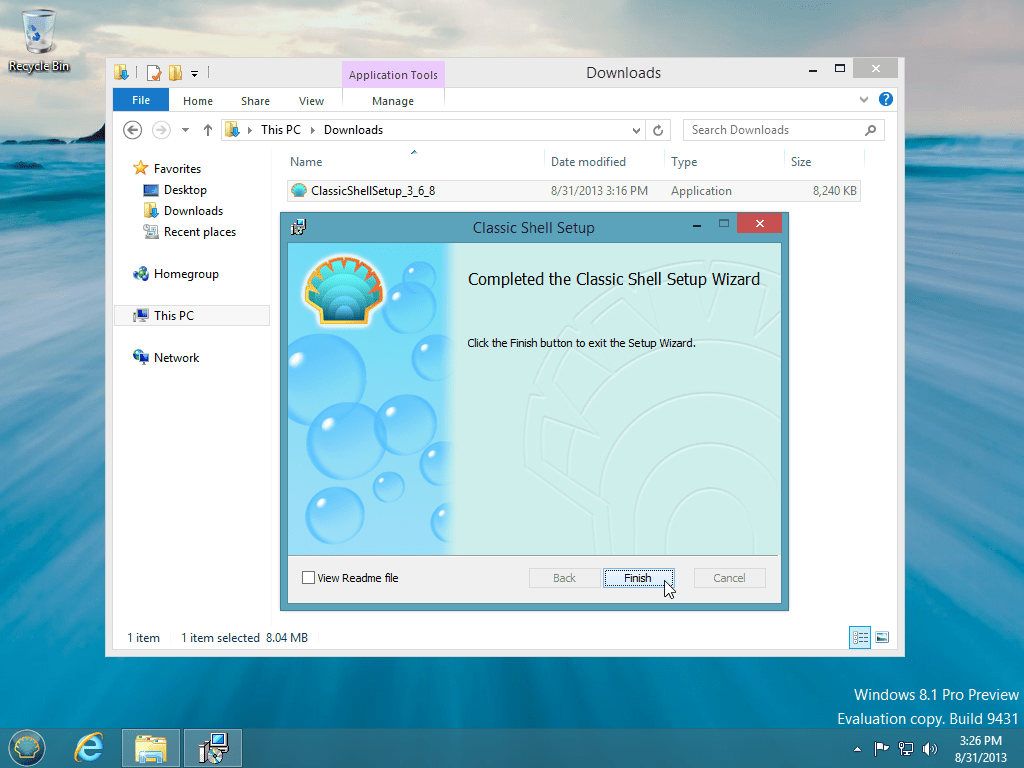Click the search magnifier icon
The image size is (1024, 768).
tap(871, 130)
